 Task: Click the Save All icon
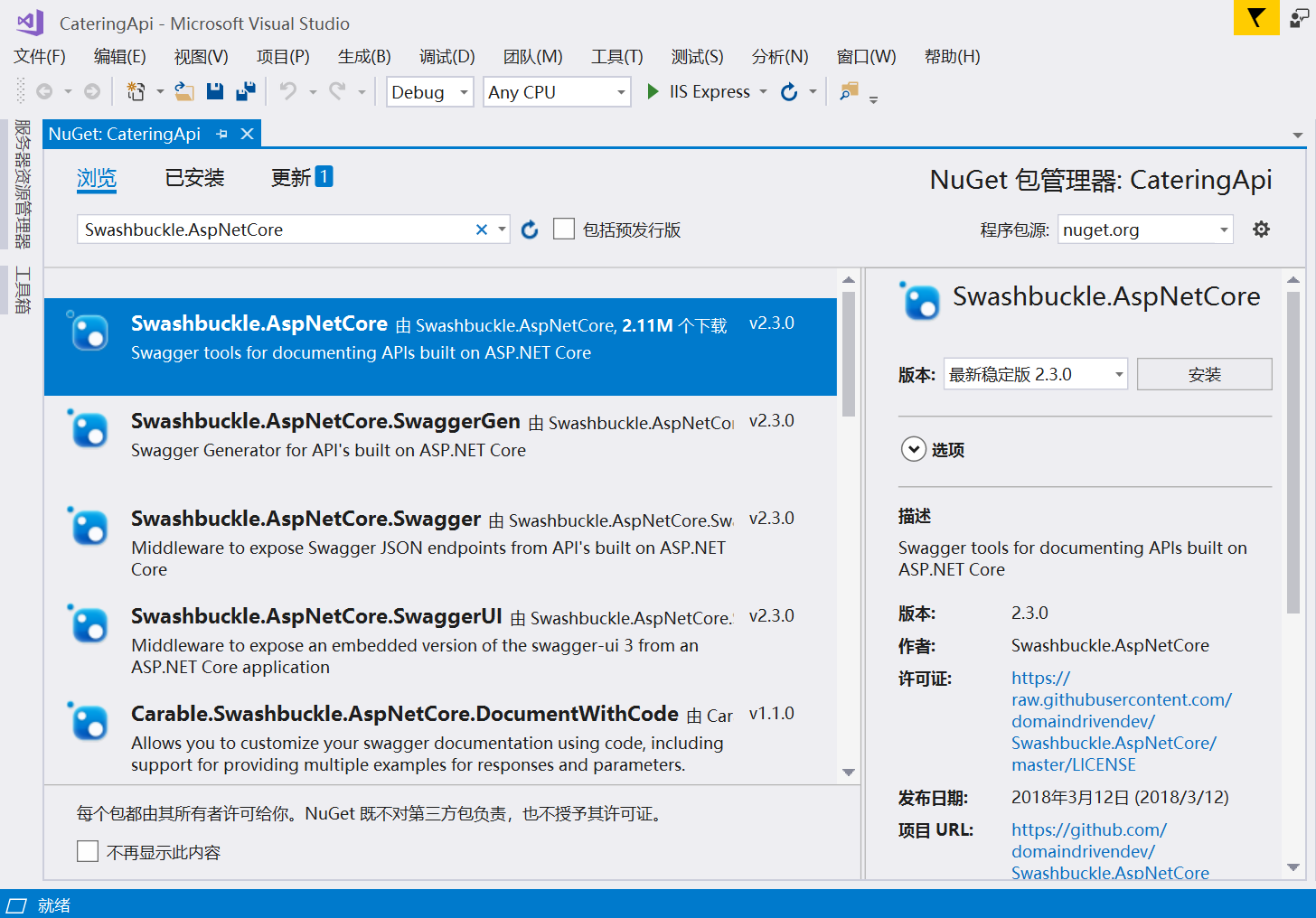(x=246, y=91)
